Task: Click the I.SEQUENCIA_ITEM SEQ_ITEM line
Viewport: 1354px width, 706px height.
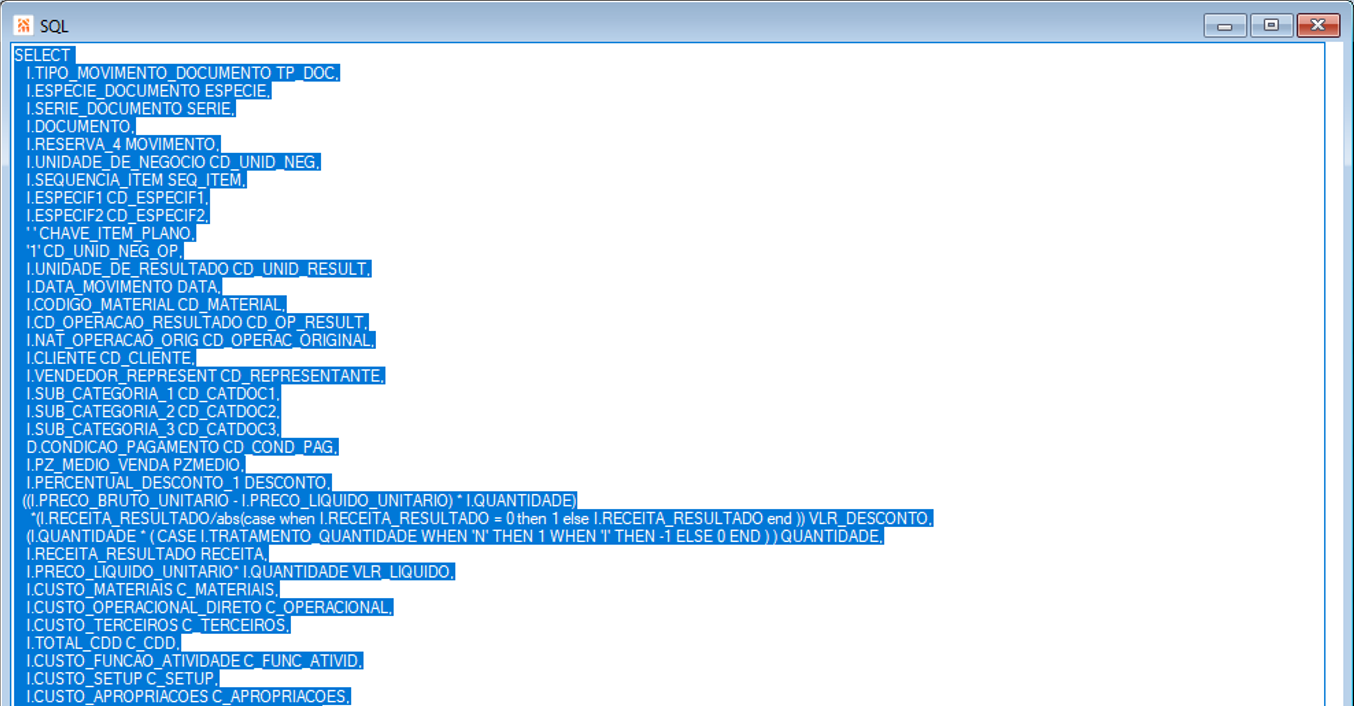Action: click(136, 180)
